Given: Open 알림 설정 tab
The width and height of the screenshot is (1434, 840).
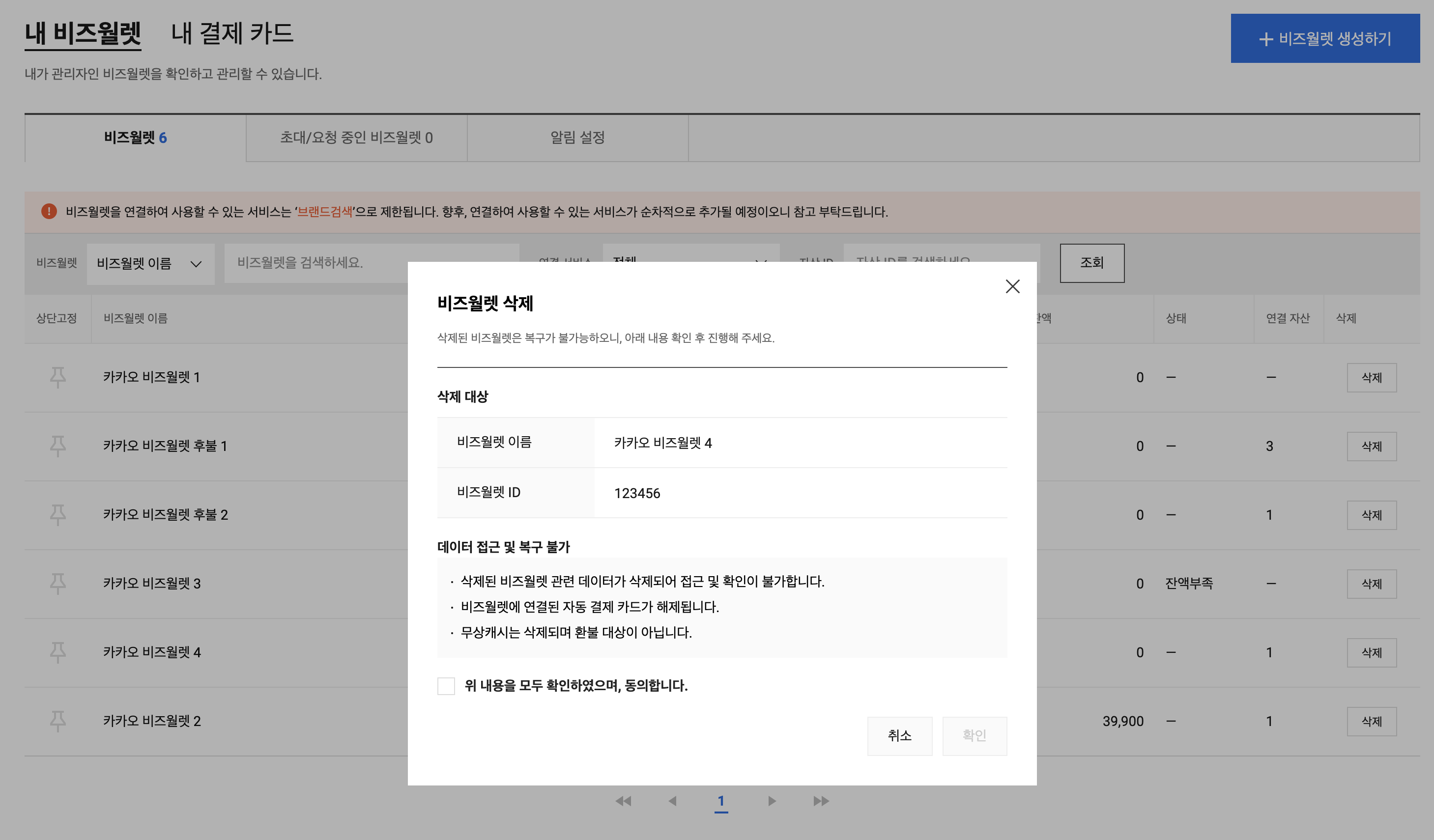Looking at the screenshot, I should click(577, 138).
